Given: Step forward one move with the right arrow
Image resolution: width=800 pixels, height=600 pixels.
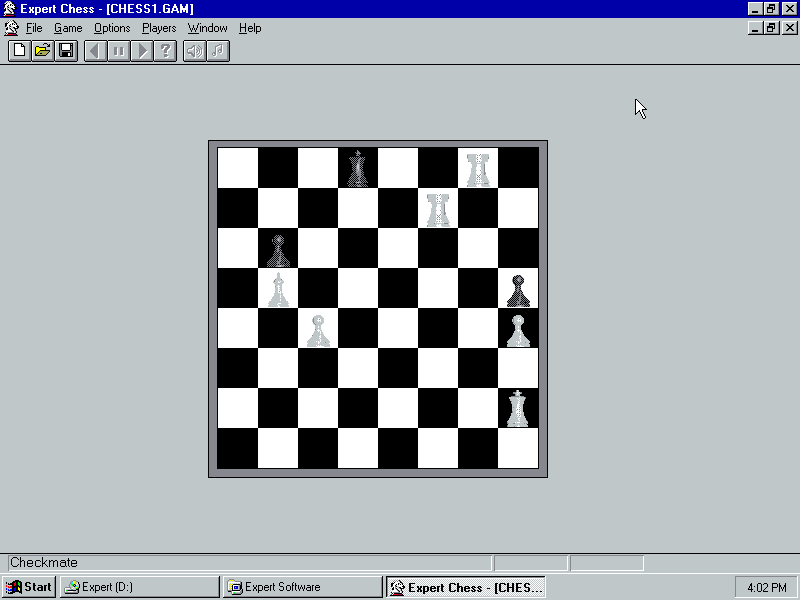Looking at the screenshot, I should pos(142,51).
